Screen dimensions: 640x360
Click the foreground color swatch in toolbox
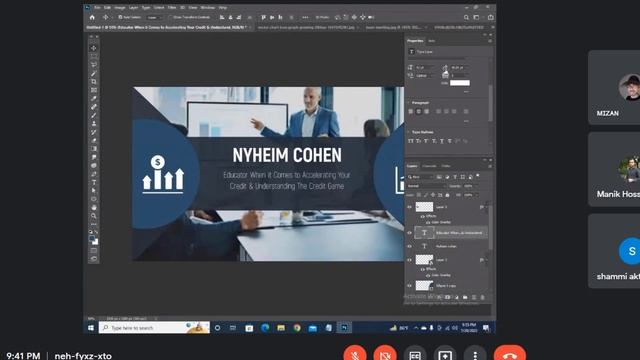pyautogui.click(x=92, y=239)
